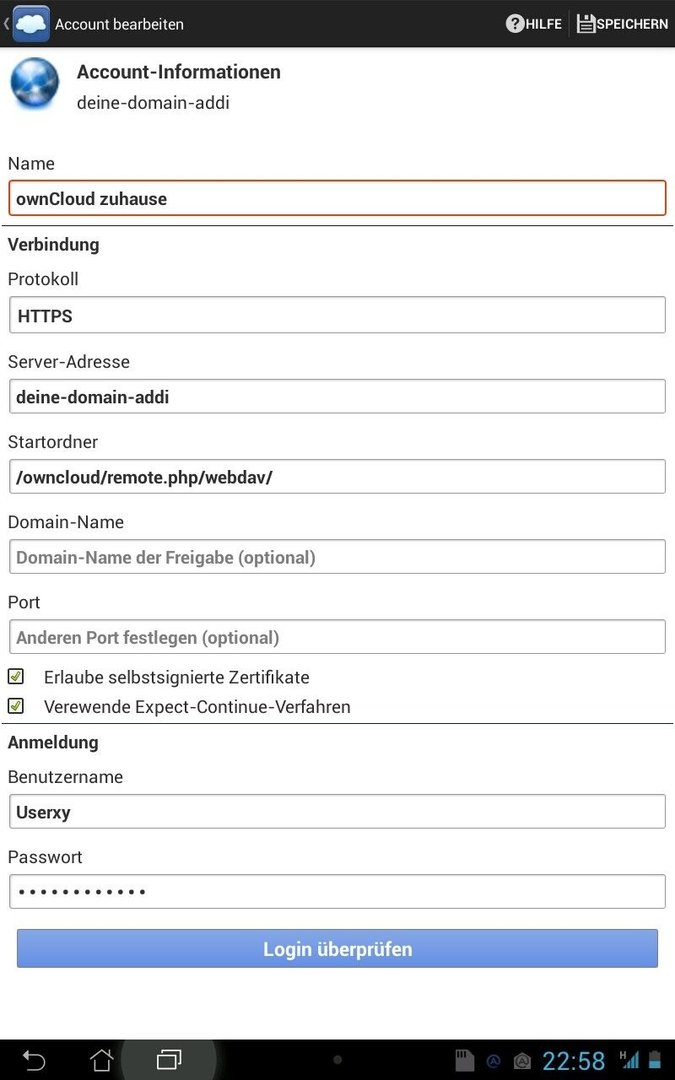Screen dimensions: 675x1080
Task: Tap SD card status bar icon
Action: tap(465, 1060)
